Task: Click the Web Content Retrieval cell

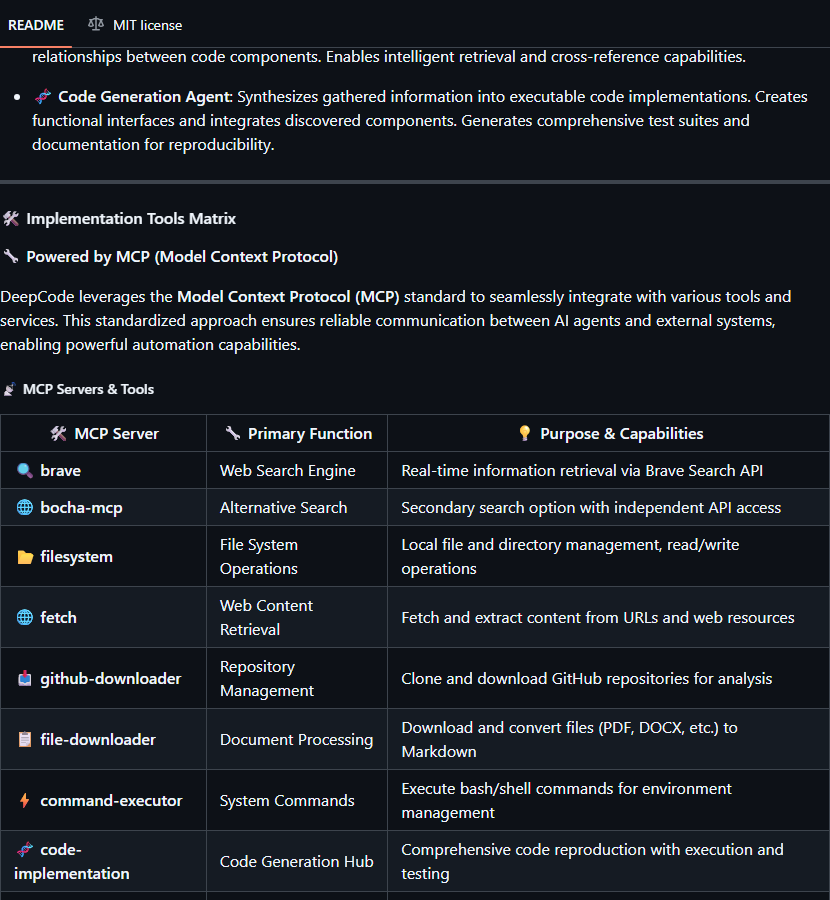Action: point(297,618)
